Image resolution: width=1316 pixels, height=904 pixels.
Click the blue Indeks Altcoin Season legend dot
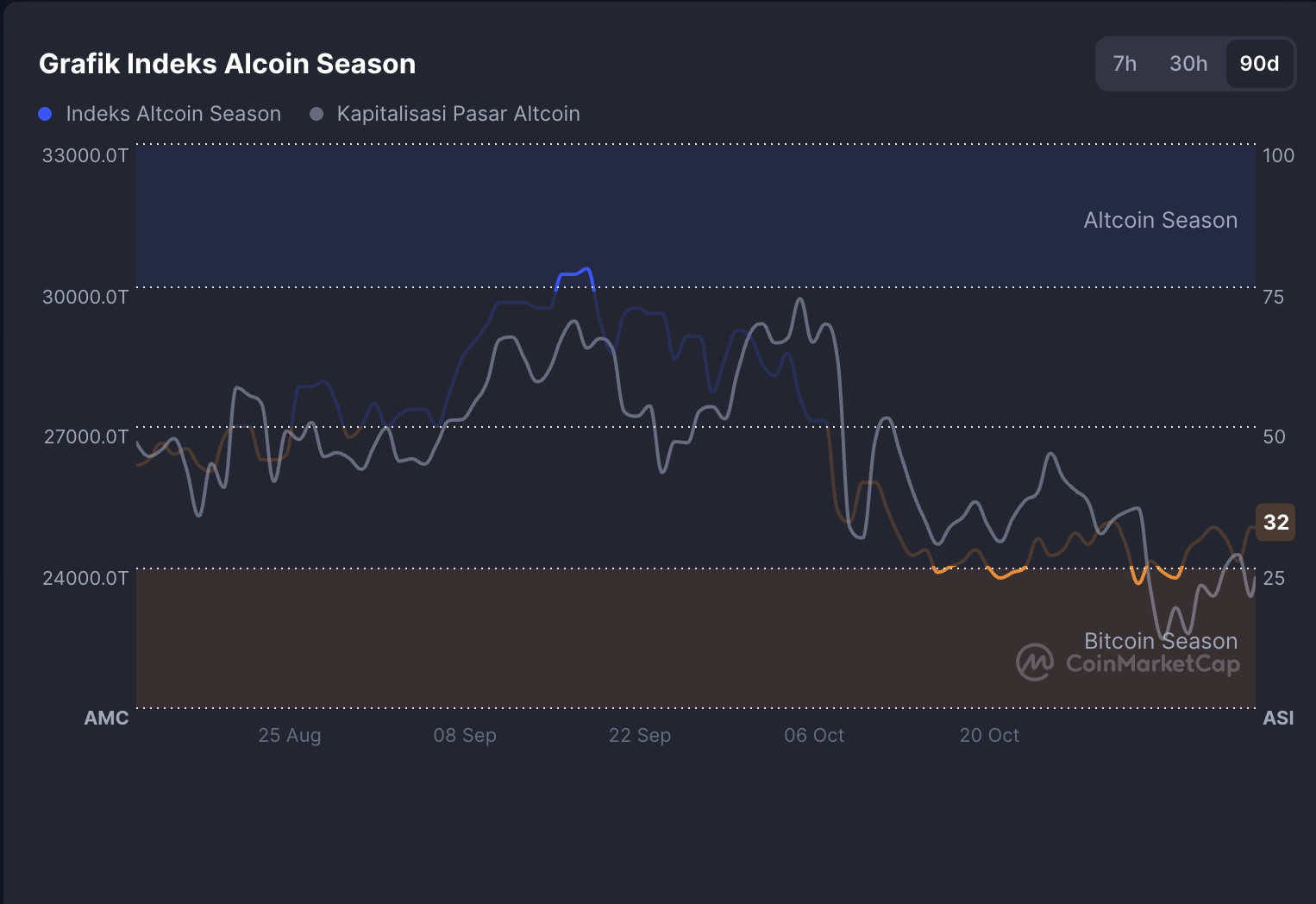tap(45, 113)
